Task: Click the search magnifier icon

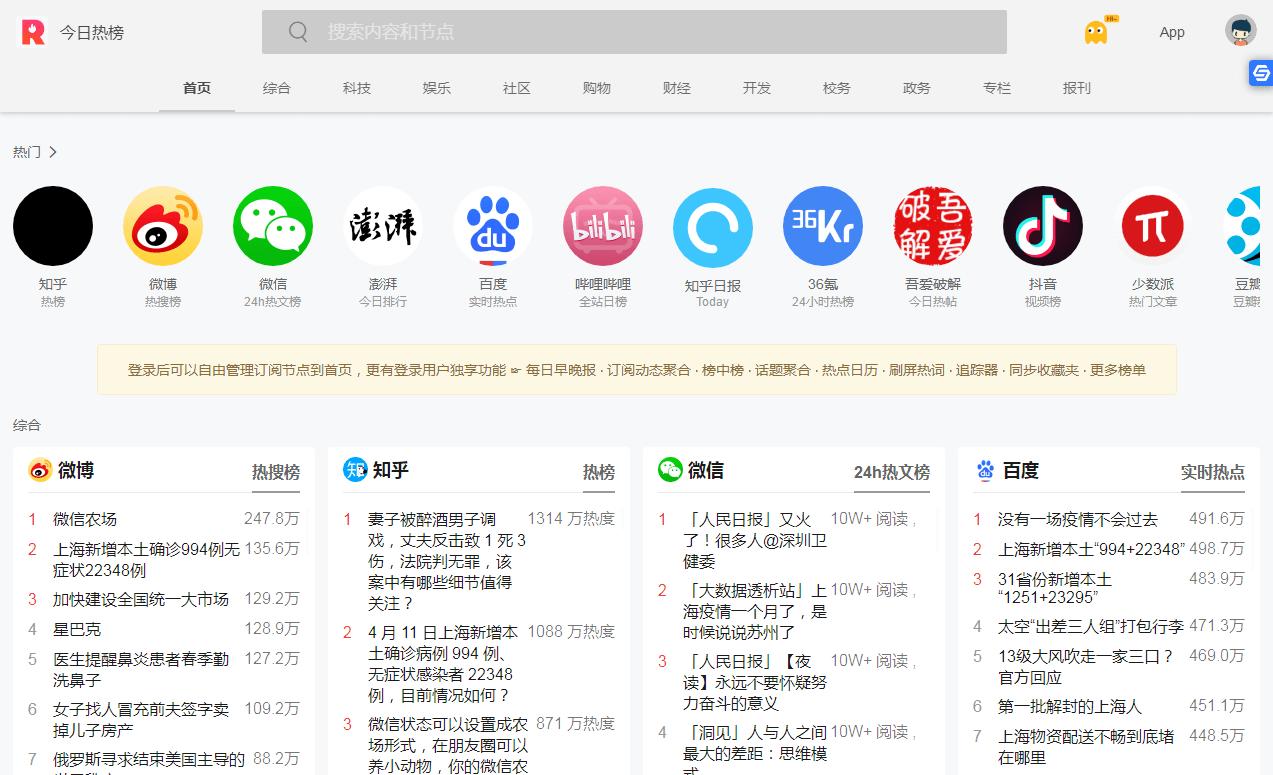Action: (x=298, y=32)
